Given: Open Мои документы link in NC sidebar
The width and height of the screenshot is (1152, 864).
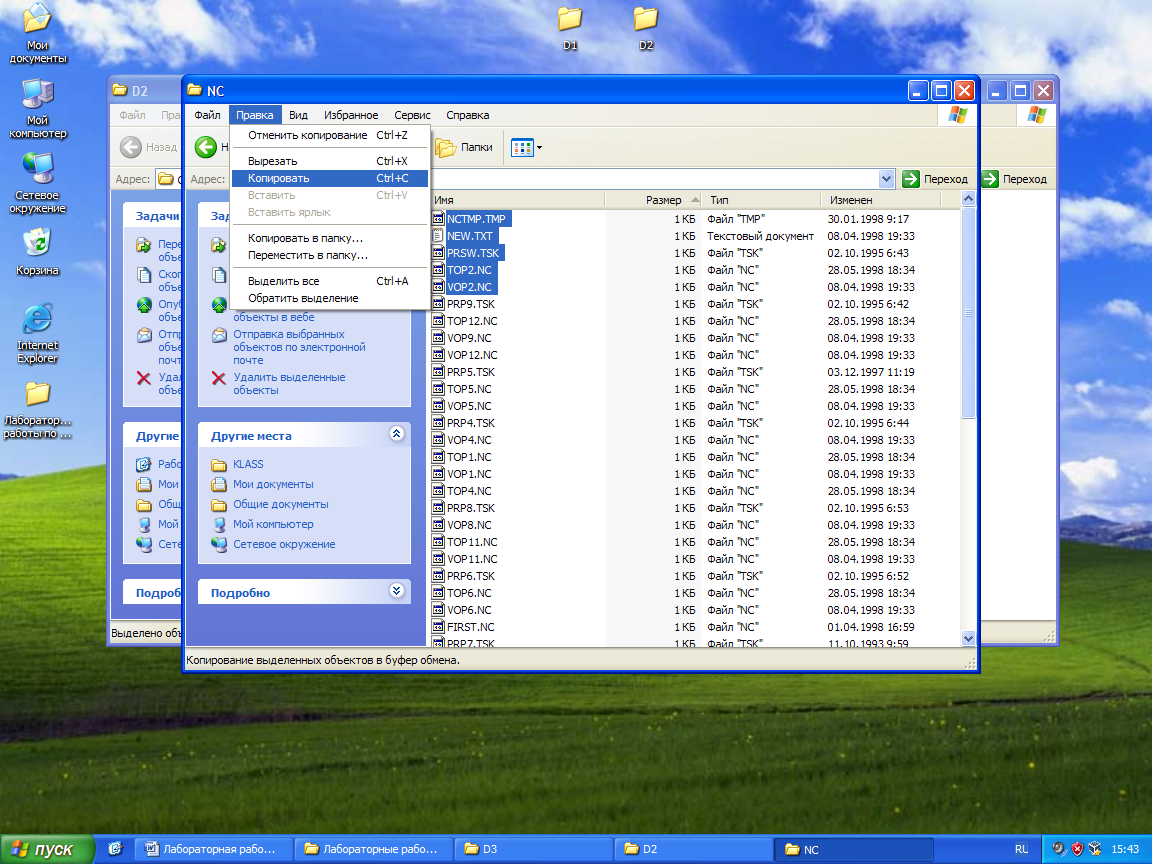Looking at the screenshot, I should tap(273, 484).
